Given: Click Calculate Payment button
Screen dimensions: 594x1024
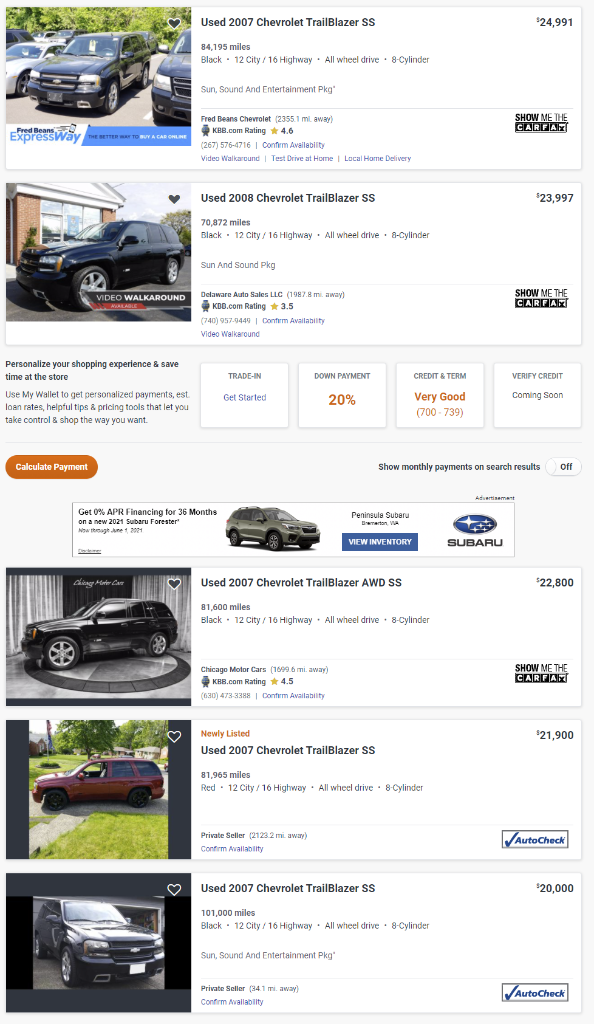Looking at the screenshot, I should [52, 467].
